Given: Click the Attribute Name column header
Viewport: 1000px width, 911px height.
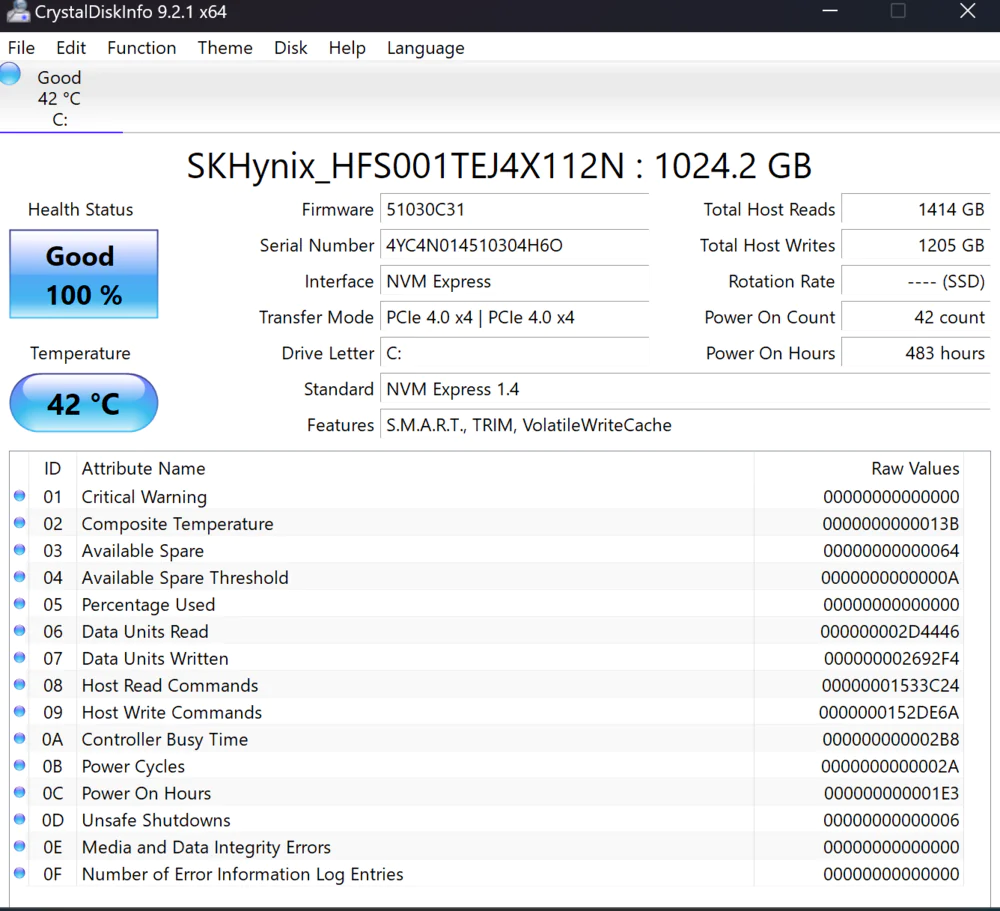Looking at the screenshot, I should tap(415, 468).
